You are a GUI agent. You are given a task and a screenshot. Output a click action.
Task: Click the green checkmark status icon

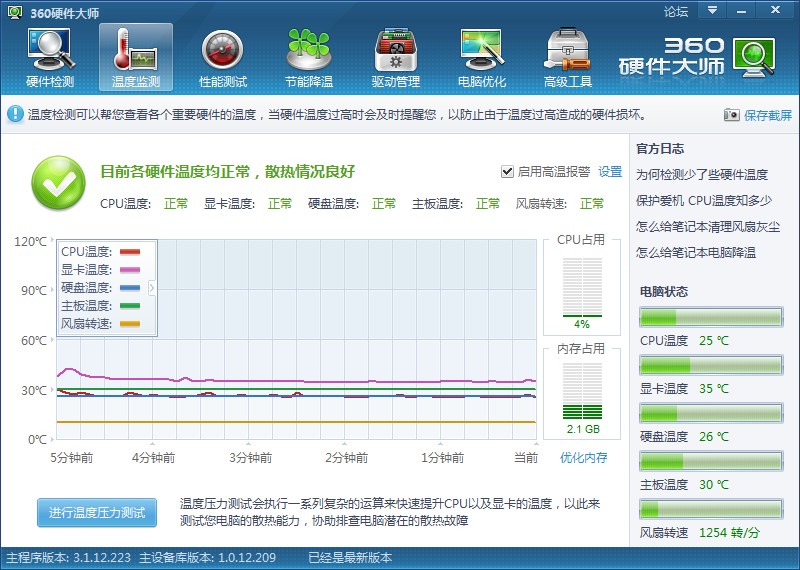[58, 183]
